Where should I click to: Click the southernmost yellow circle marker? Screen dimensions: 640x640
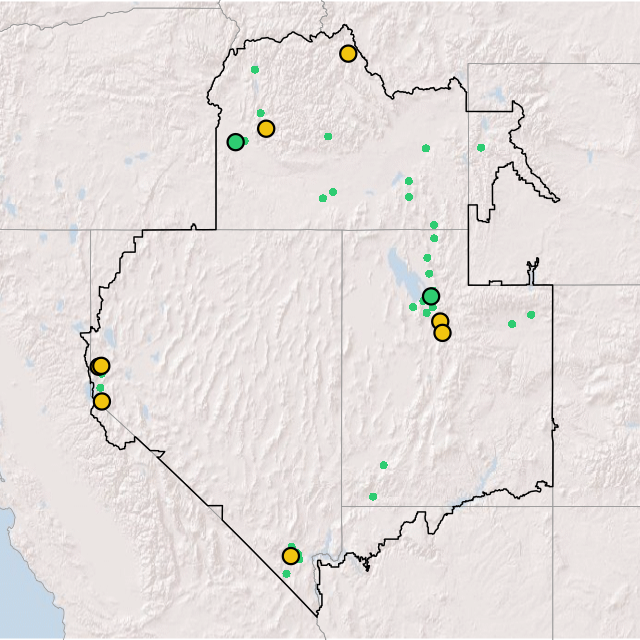[x=290, y=556]
